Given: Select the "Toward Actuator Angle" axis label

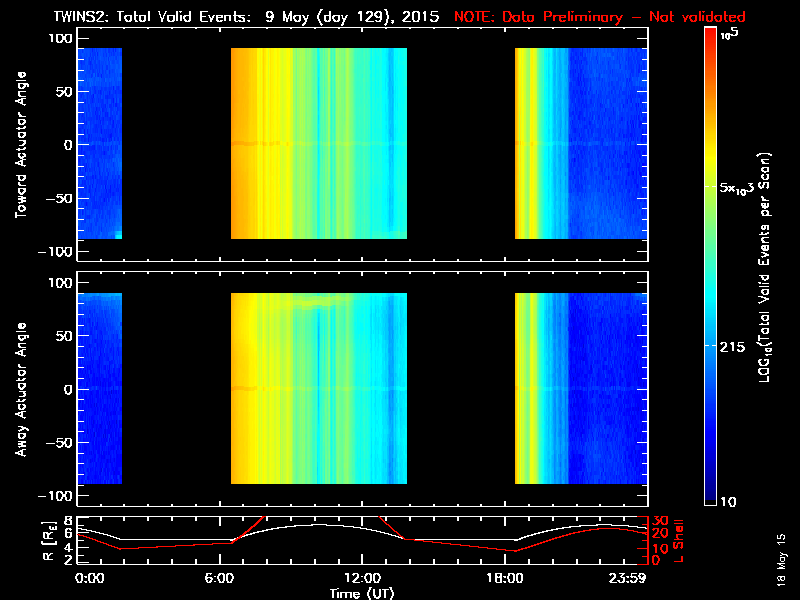Looking at the screenshot, I should coord(21,144).
